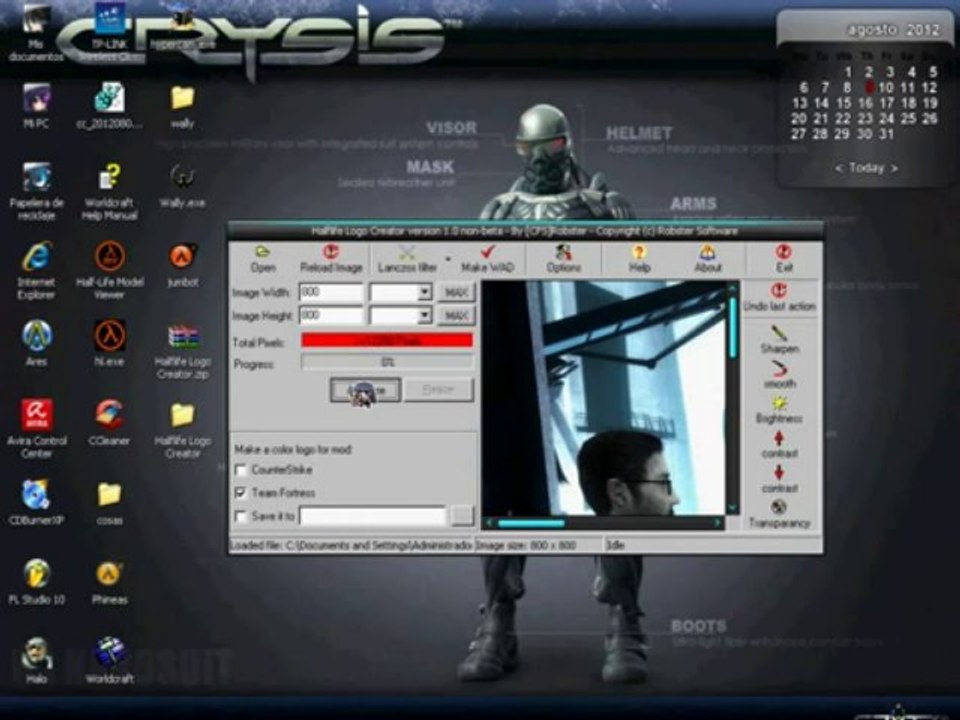960x720 pixels.
Task: Select the CCleaner desktop icon
Action: pyautogui.click(x=110, y=415)
